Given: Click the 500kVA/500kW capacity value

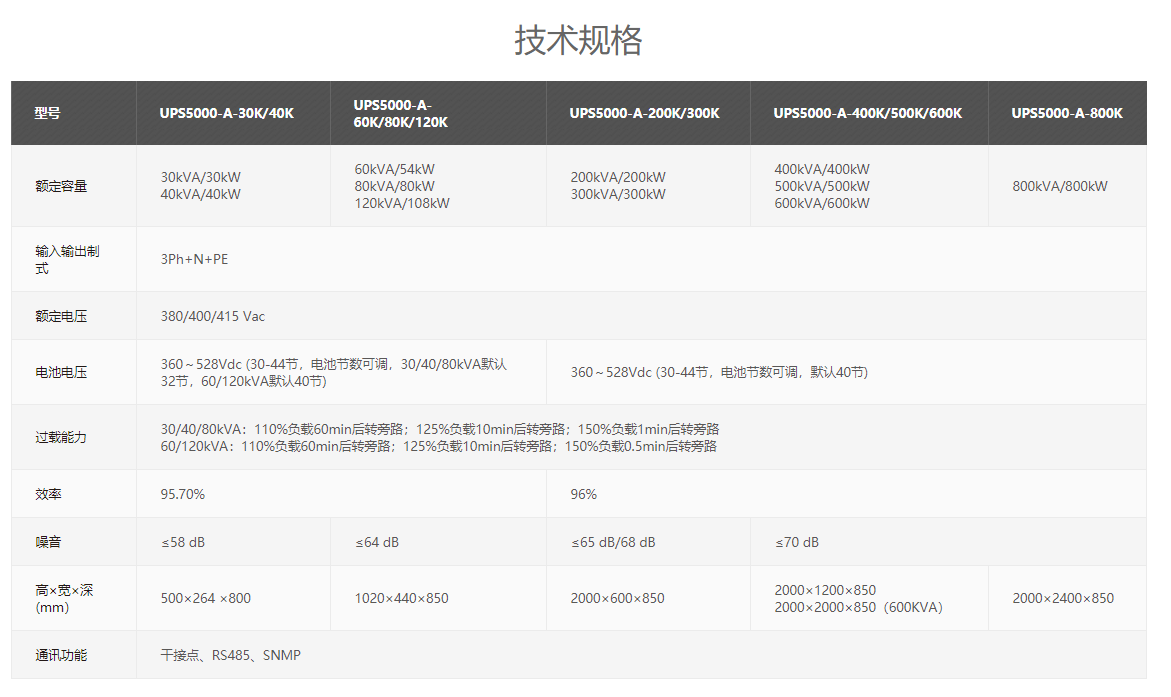Looking at the screenshot, I should [821, 186].
